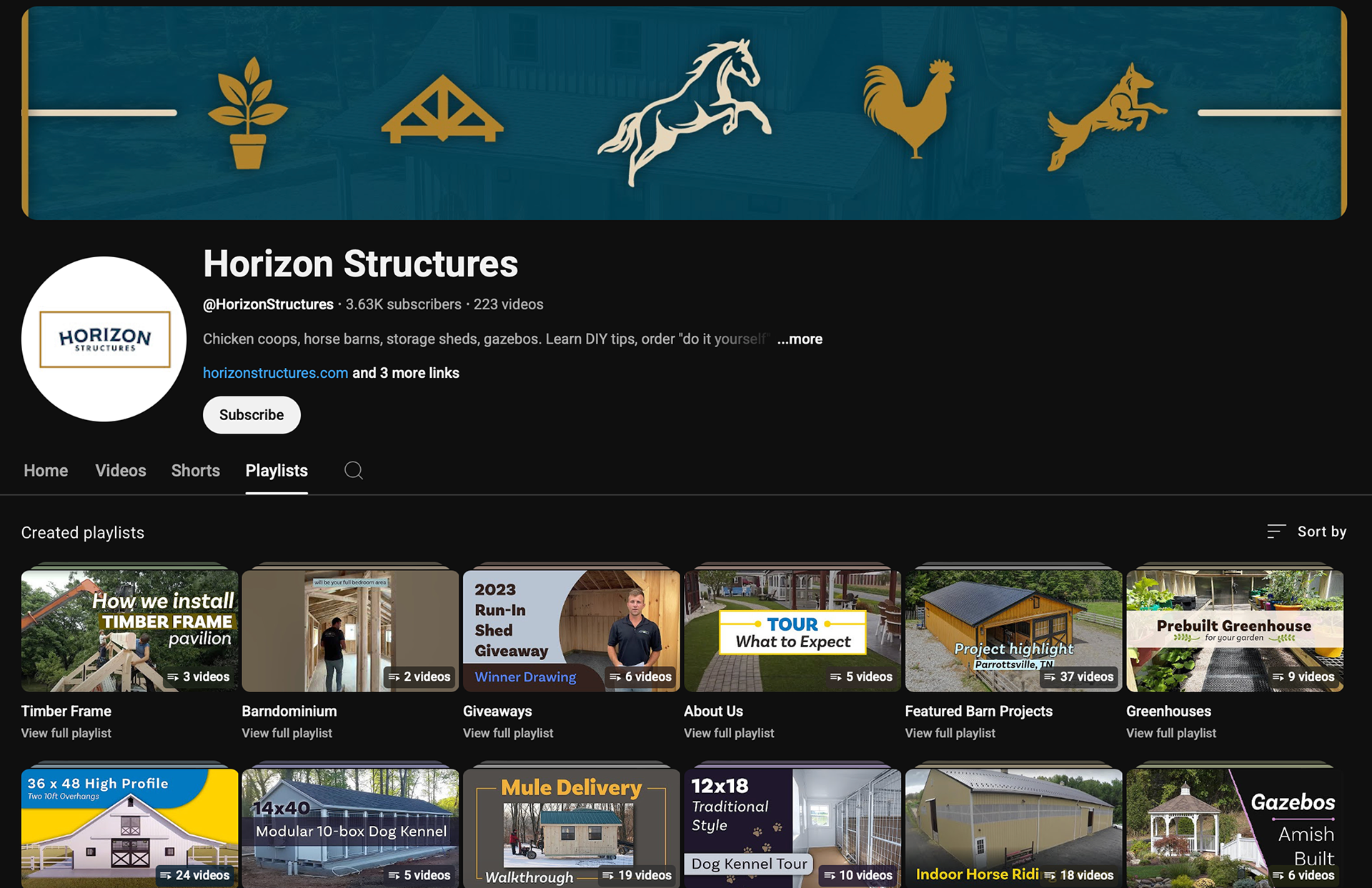Switch to the Videos tab
The image size is (1372, 888).
coord(121,470)
